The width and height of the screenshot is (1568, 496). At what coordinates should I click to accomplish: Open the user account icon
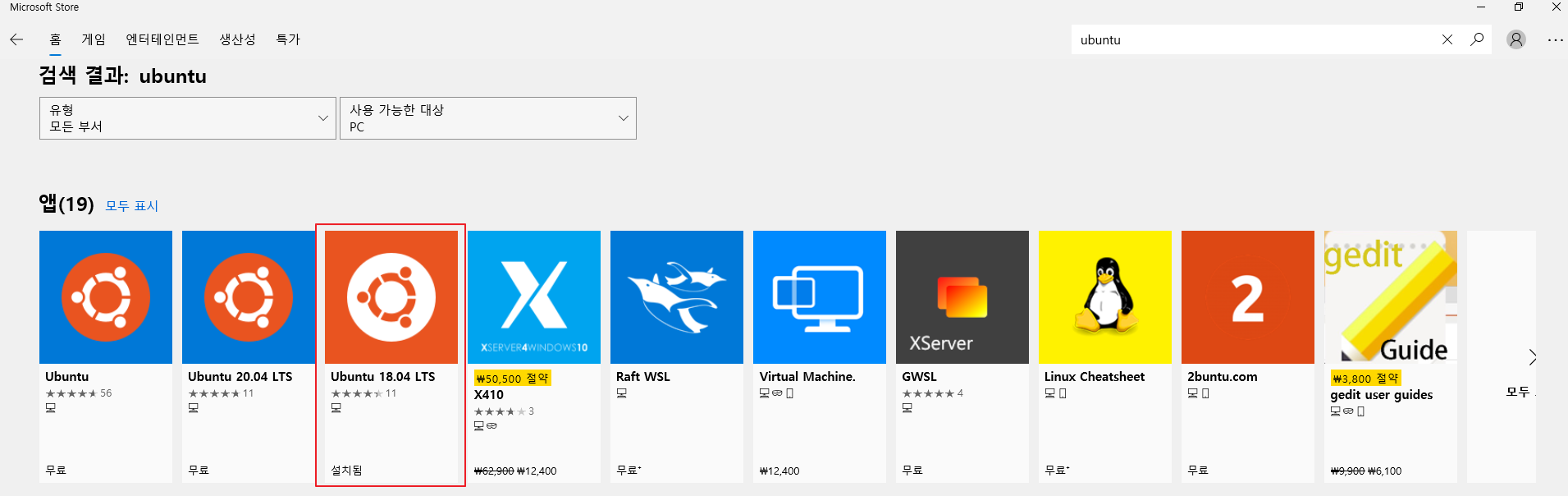point(1516,39)
